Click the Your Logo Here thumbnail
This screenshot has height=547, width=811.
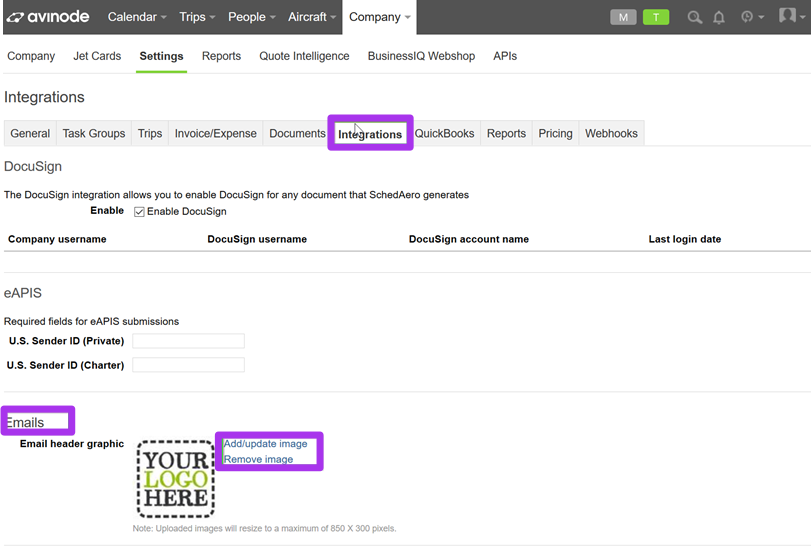pyautogui.click(x=176, y=479)
